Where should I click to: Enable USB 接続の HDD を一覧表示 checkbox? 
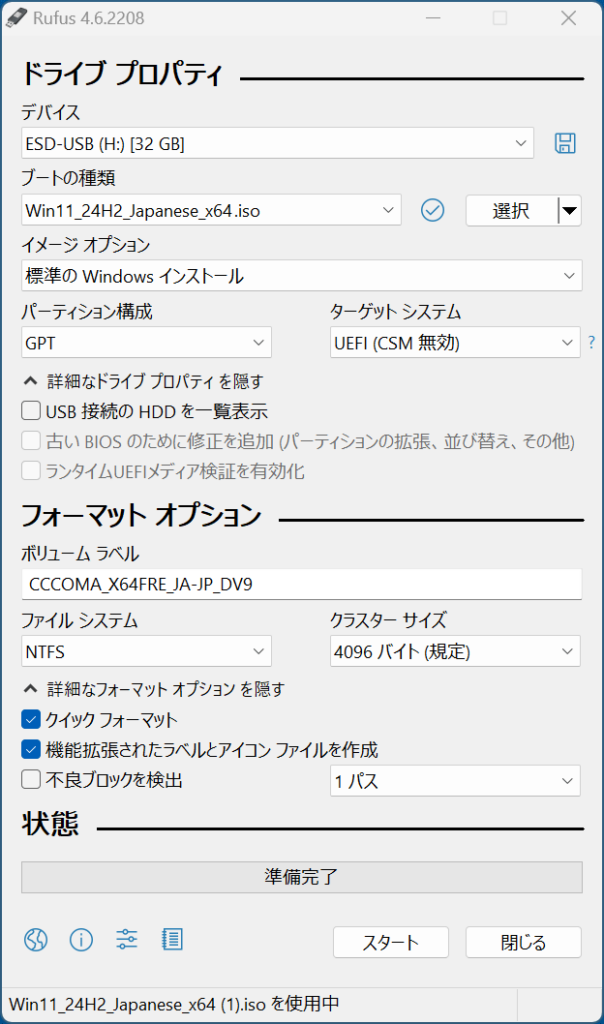pos(31,411)
